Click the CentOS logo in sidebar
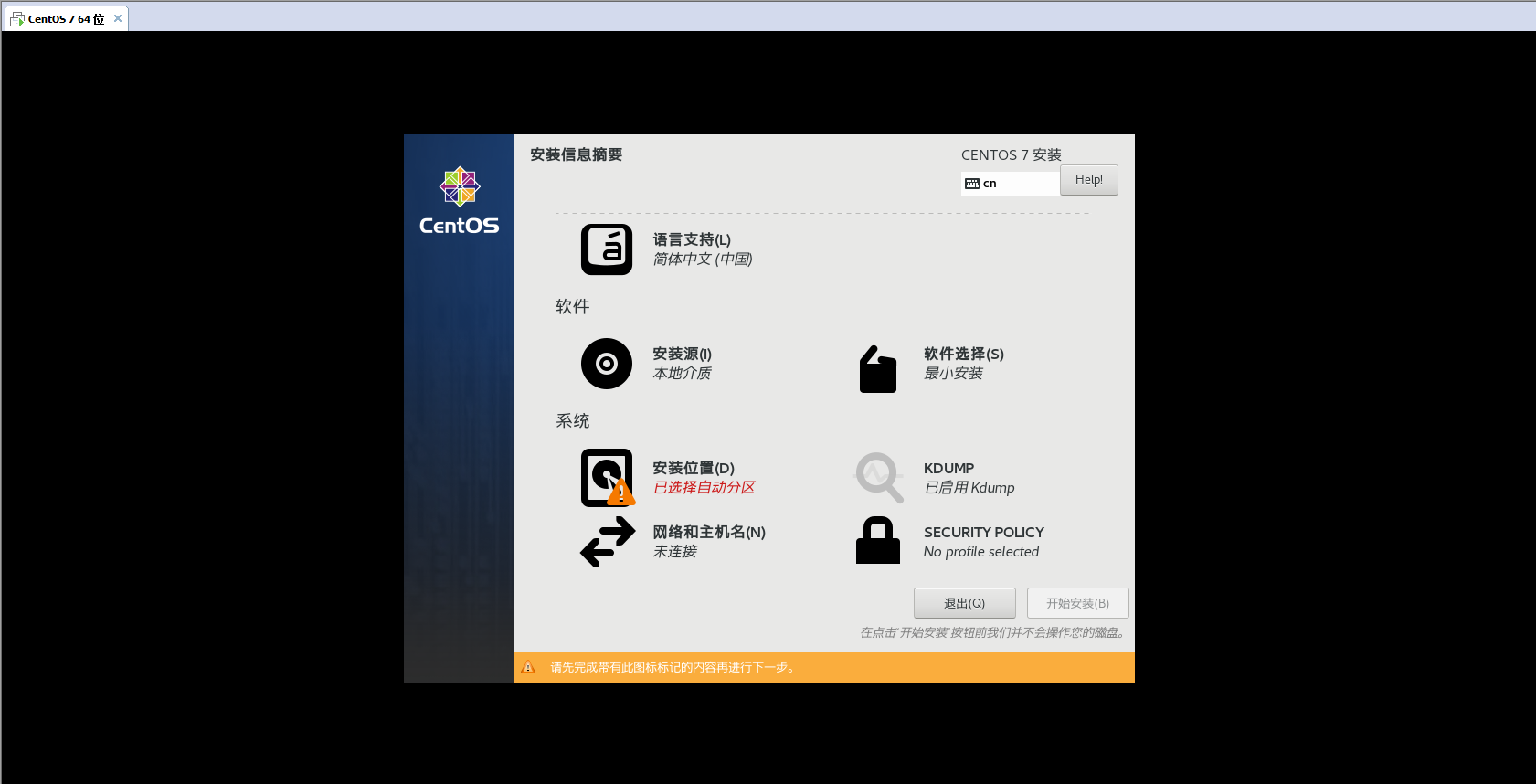Viewport: 1536px width, 784px height. click(x=459, y=201)
